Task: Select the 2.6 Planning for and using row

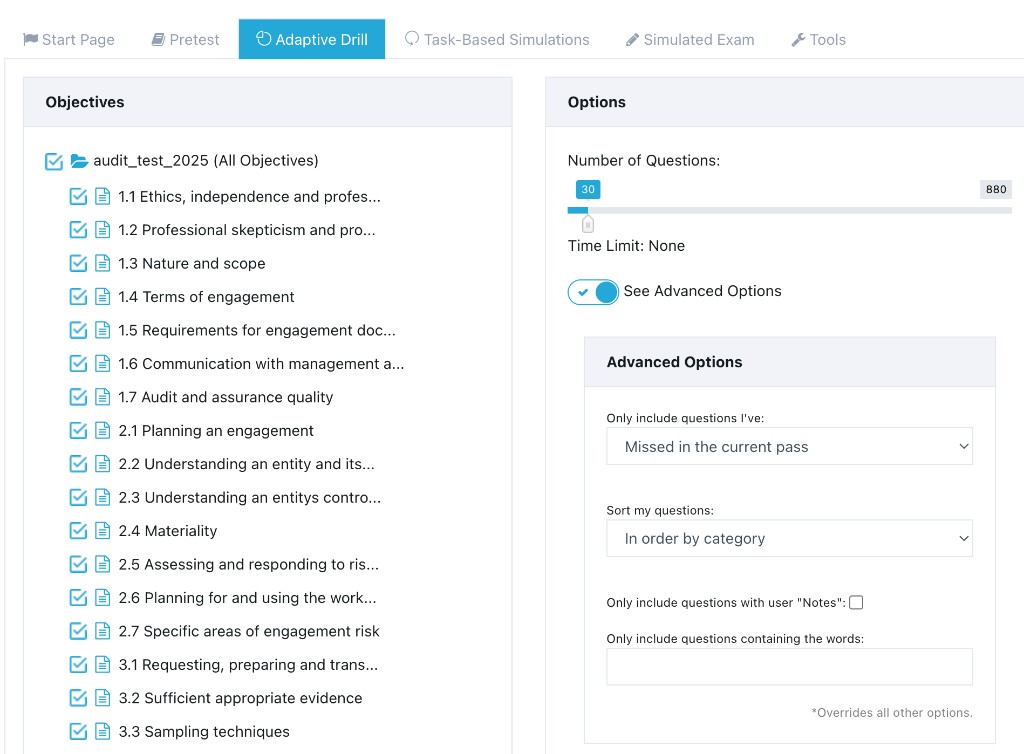Action: [x=247, y=598]
